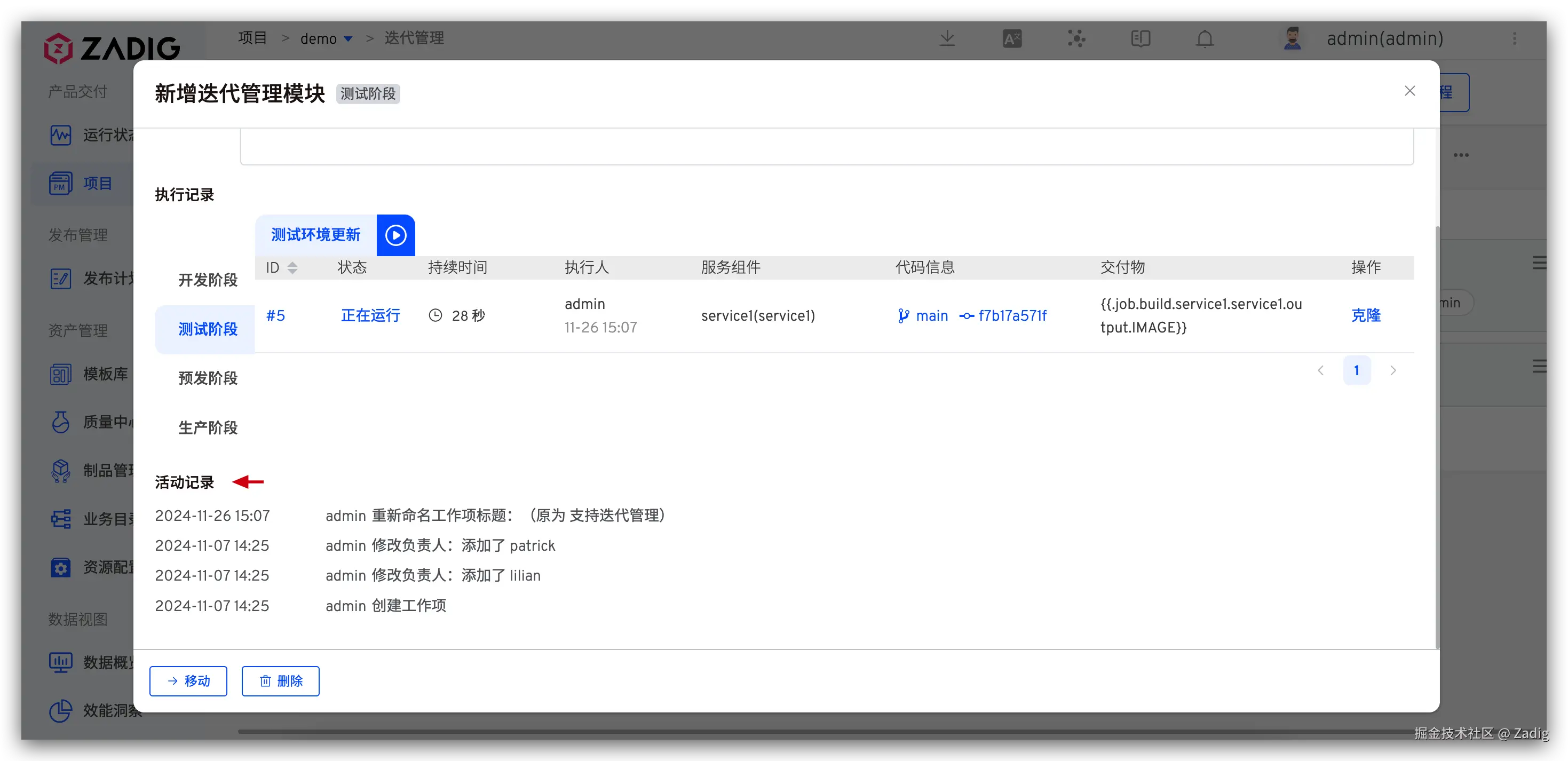Go to previous page of execution records
Screen dimensions: 1568x761
[x=1320, y=370]
